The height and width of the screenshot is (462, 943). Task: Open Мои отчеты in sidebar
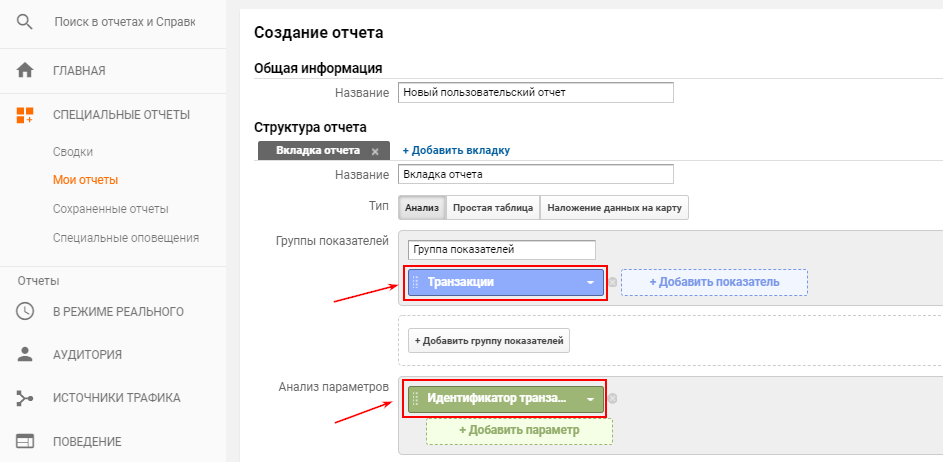[85, 180]
